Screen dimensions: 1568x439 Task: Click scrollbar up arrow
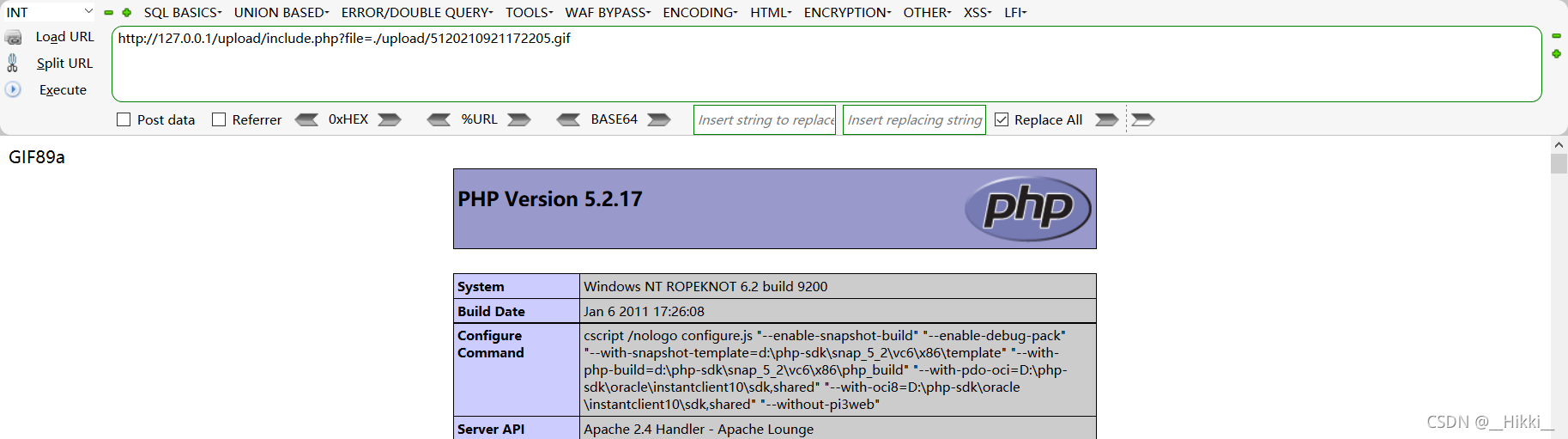[x=1559, y=144]
